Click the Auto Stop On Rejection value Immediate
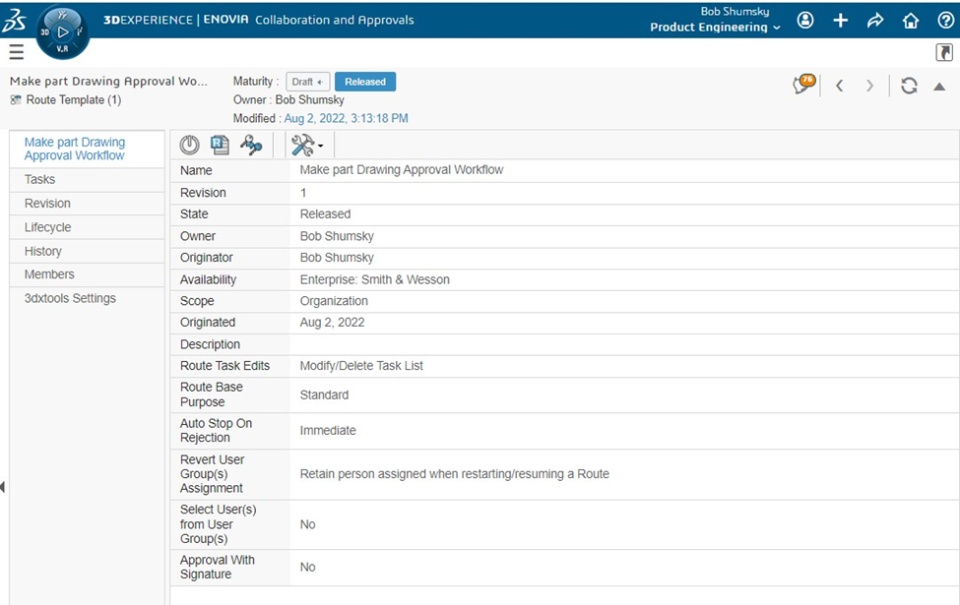960x605 pixels. click(x=328, y=430)
